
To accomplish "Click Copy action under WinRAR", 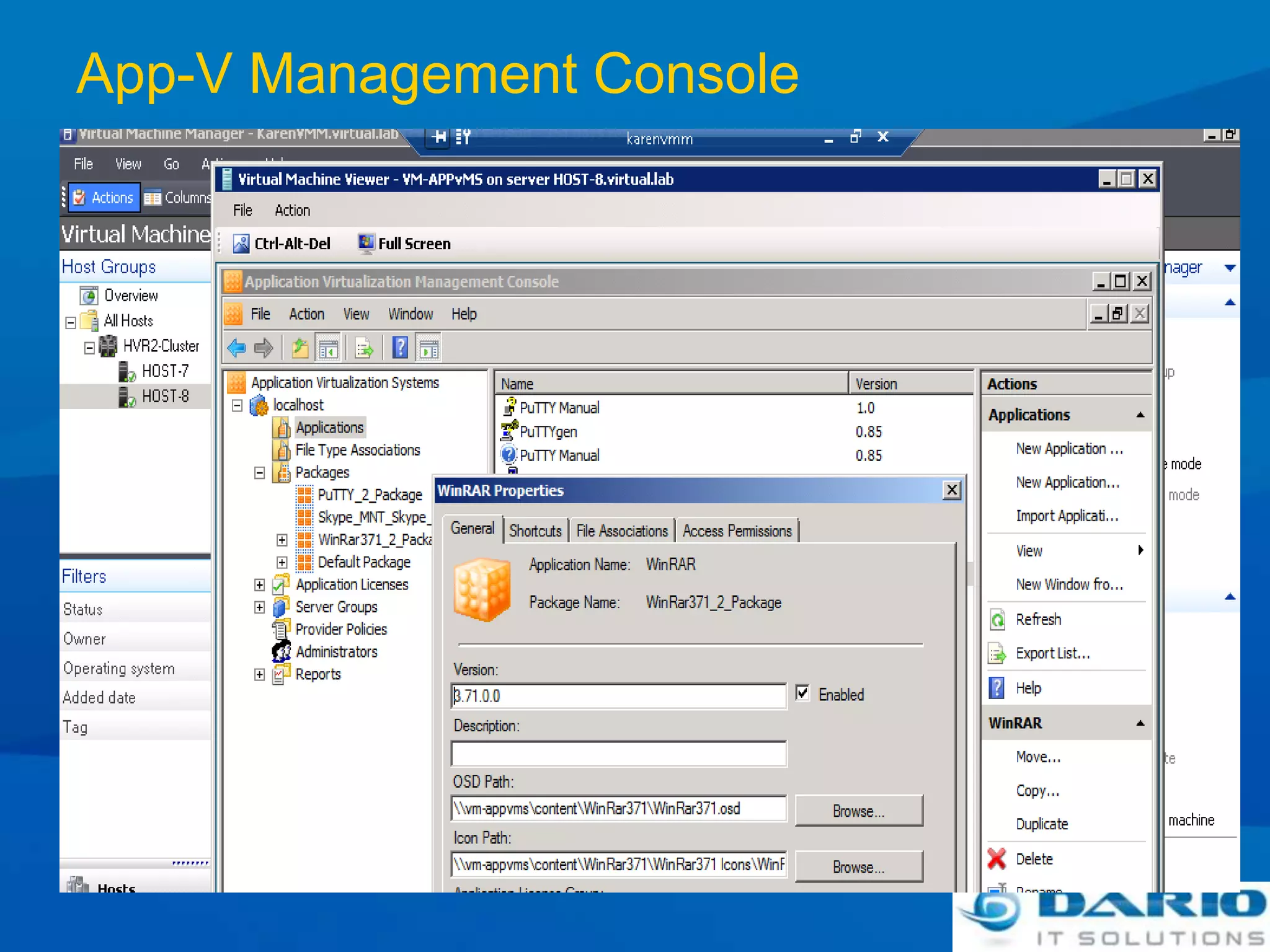I will pyautogui.click(x=1038, y=791).
